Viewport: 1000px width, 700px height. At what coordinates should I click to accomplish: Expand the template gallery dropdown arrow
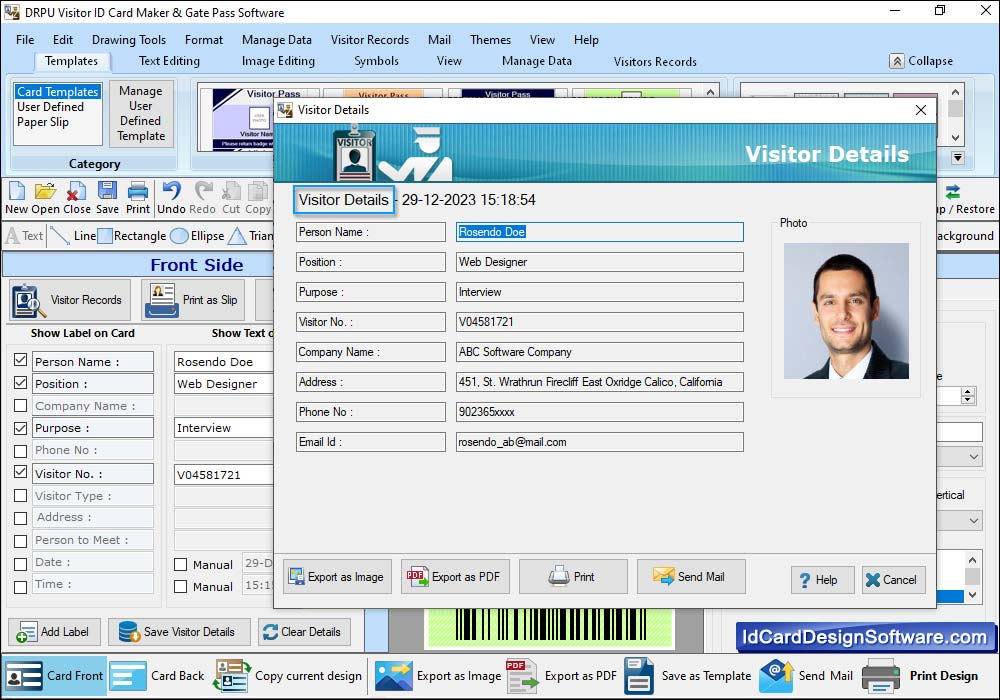click(957, 158)
